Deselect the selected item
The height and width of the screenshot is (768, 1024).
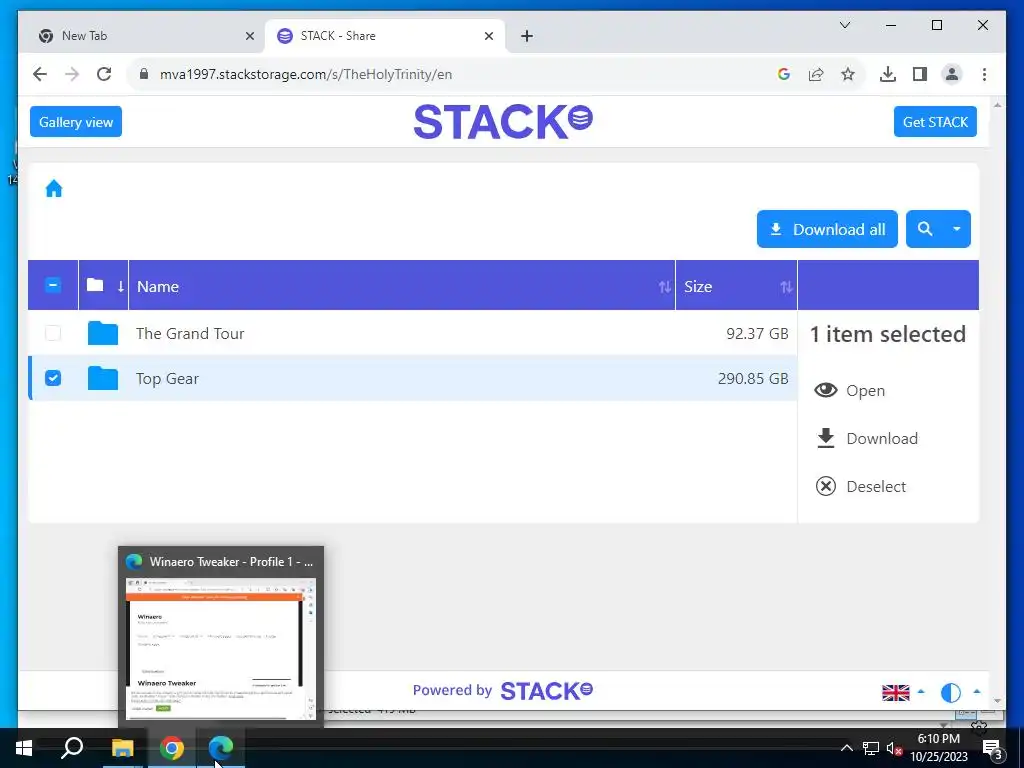click(x=861, y=487)
